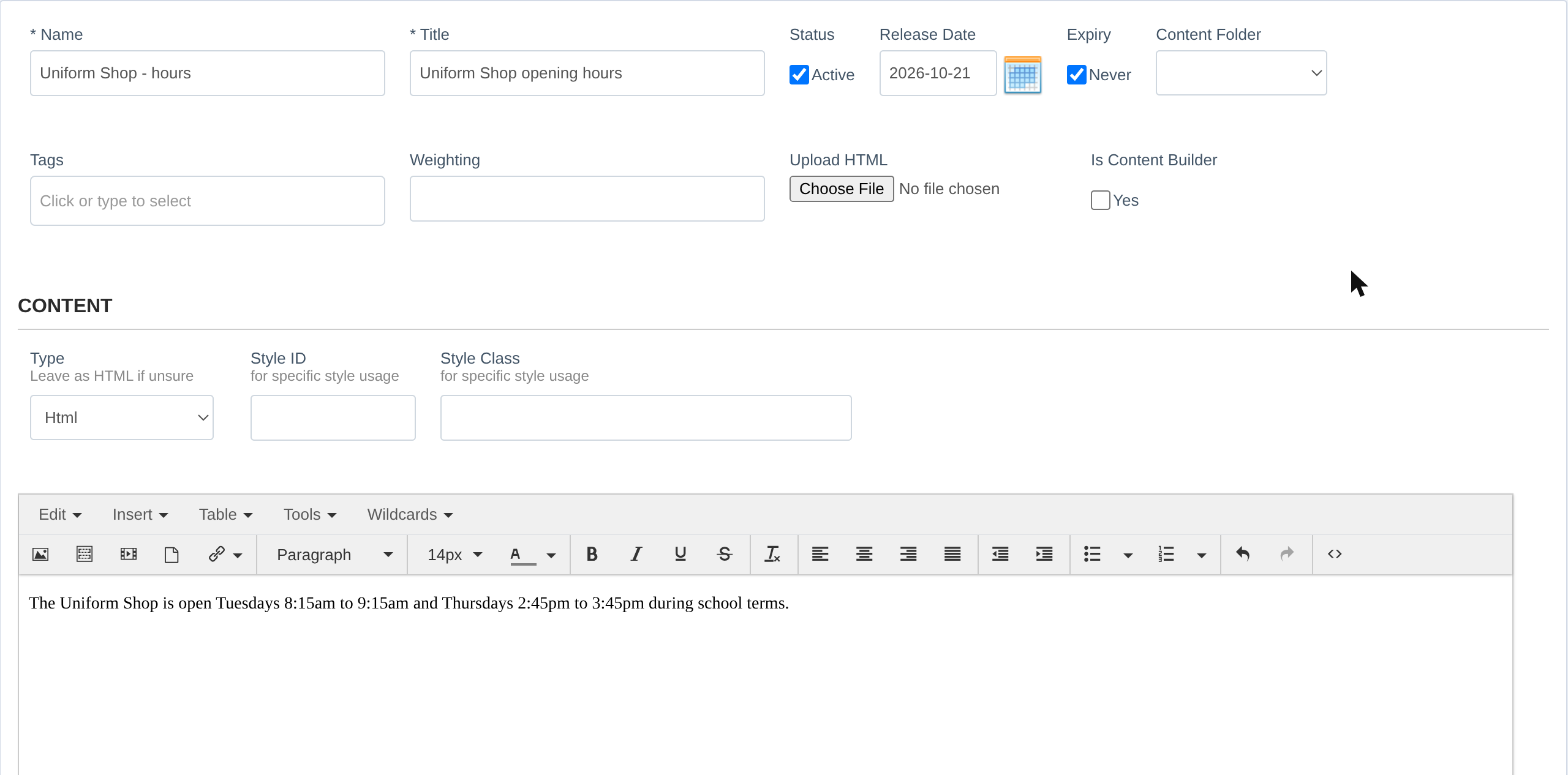Align text to the right
Image resolution: width=1568 pixels, height=775 pixels.
pyautogui.click(x=908, y=554)
